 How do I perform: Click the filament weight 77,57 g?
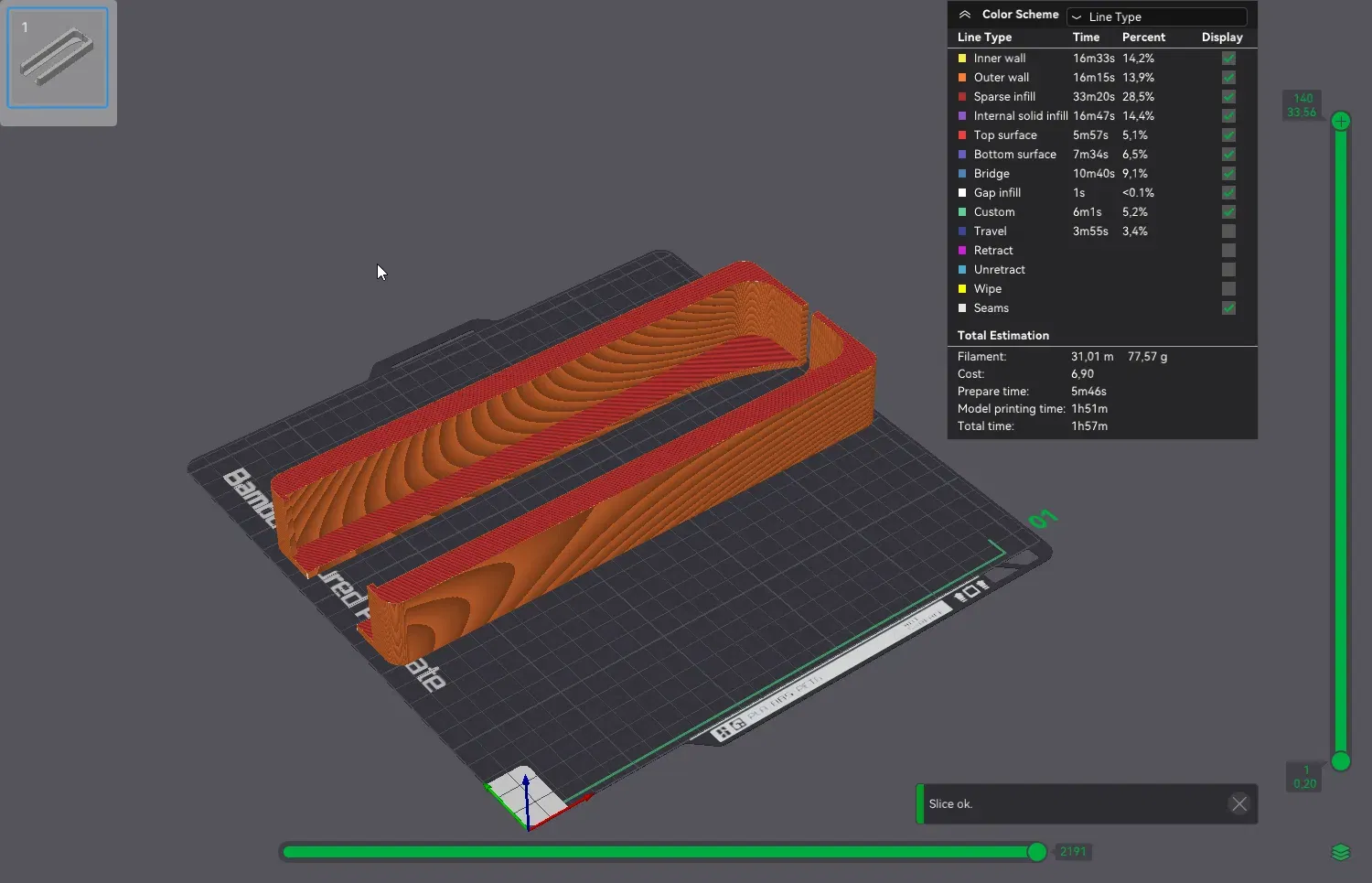tap(1147, 357)
